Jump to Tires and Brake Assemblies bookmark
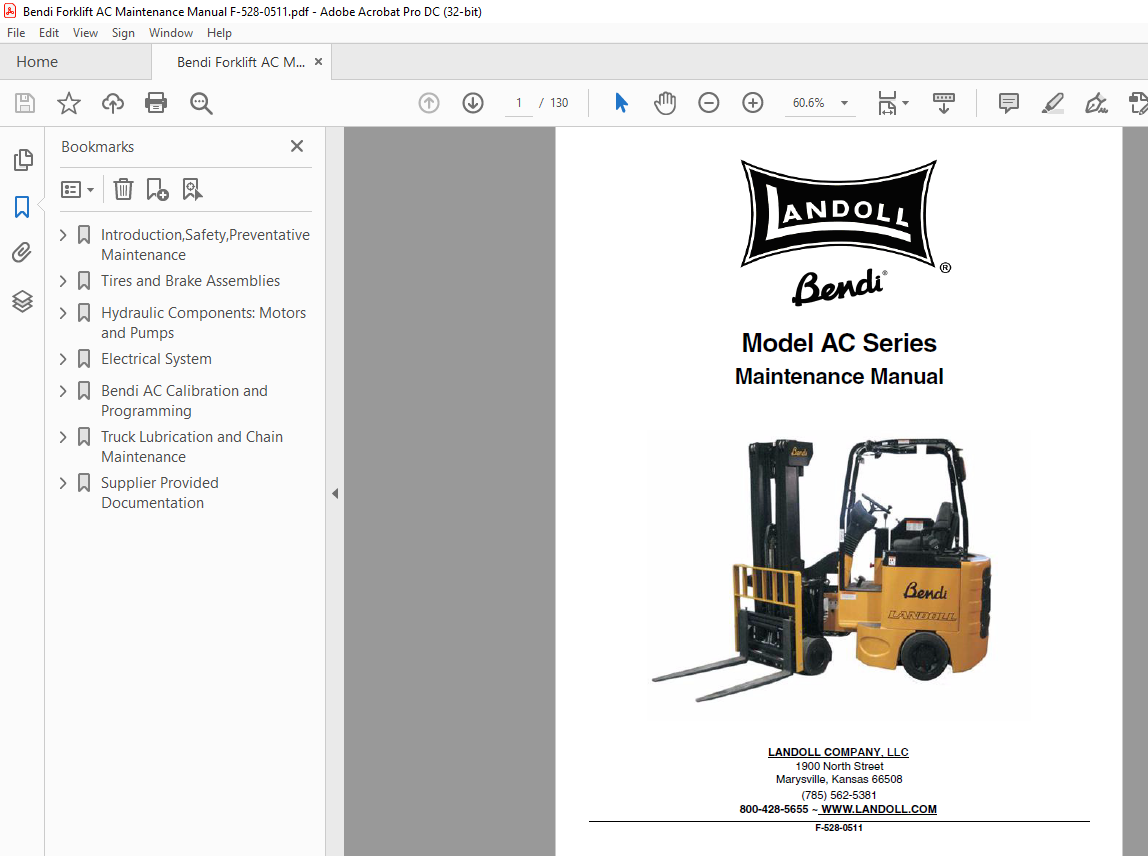 click(190, 281)
